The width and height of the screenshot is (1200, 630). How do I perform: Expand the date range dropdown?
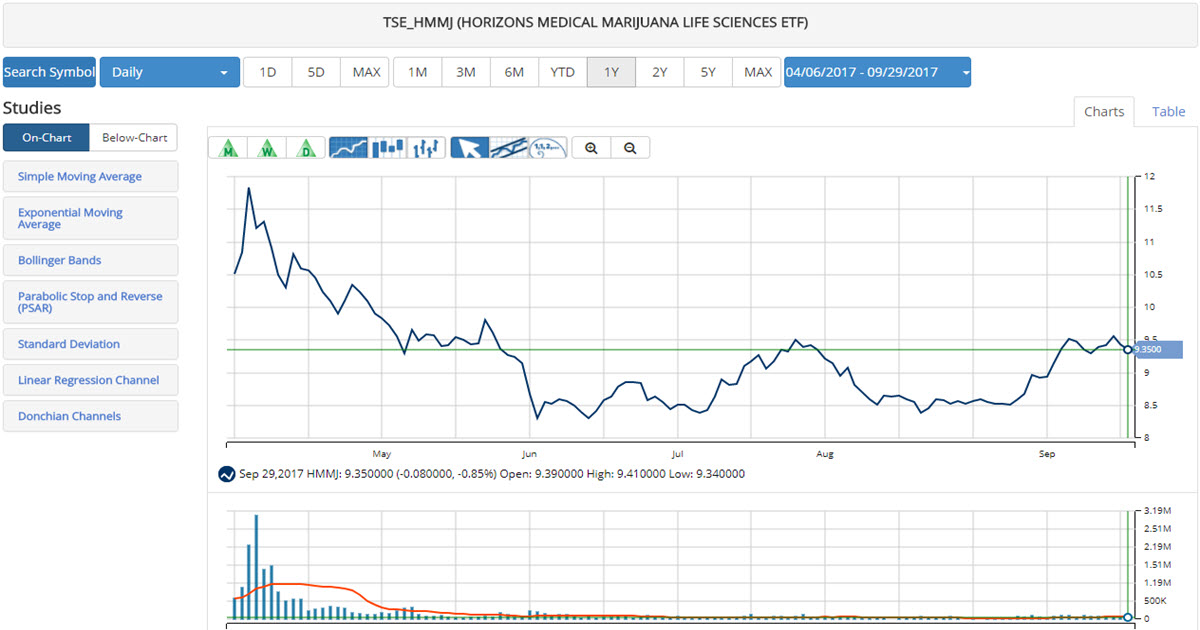[876, 72]
